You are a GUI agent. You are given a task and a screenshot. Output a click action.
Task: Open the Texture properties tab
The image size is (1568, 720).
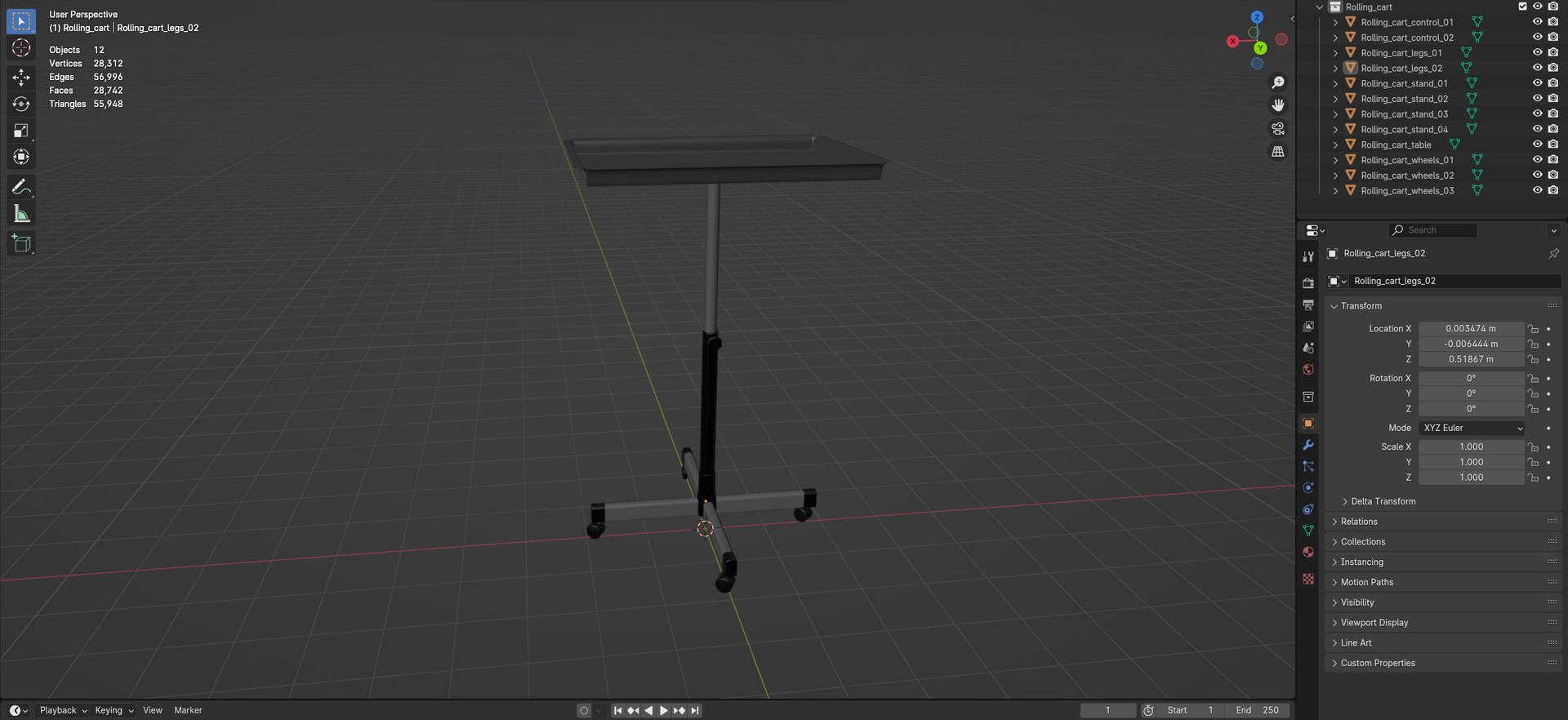1308,579
